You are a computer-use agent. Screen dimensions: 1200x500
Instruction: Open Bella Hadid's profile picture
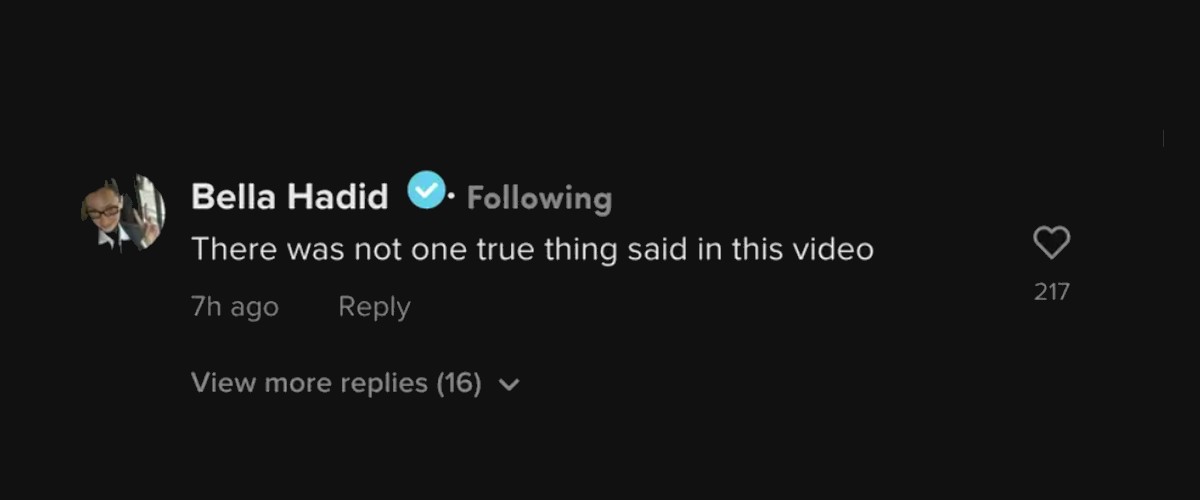pos(123,213)
